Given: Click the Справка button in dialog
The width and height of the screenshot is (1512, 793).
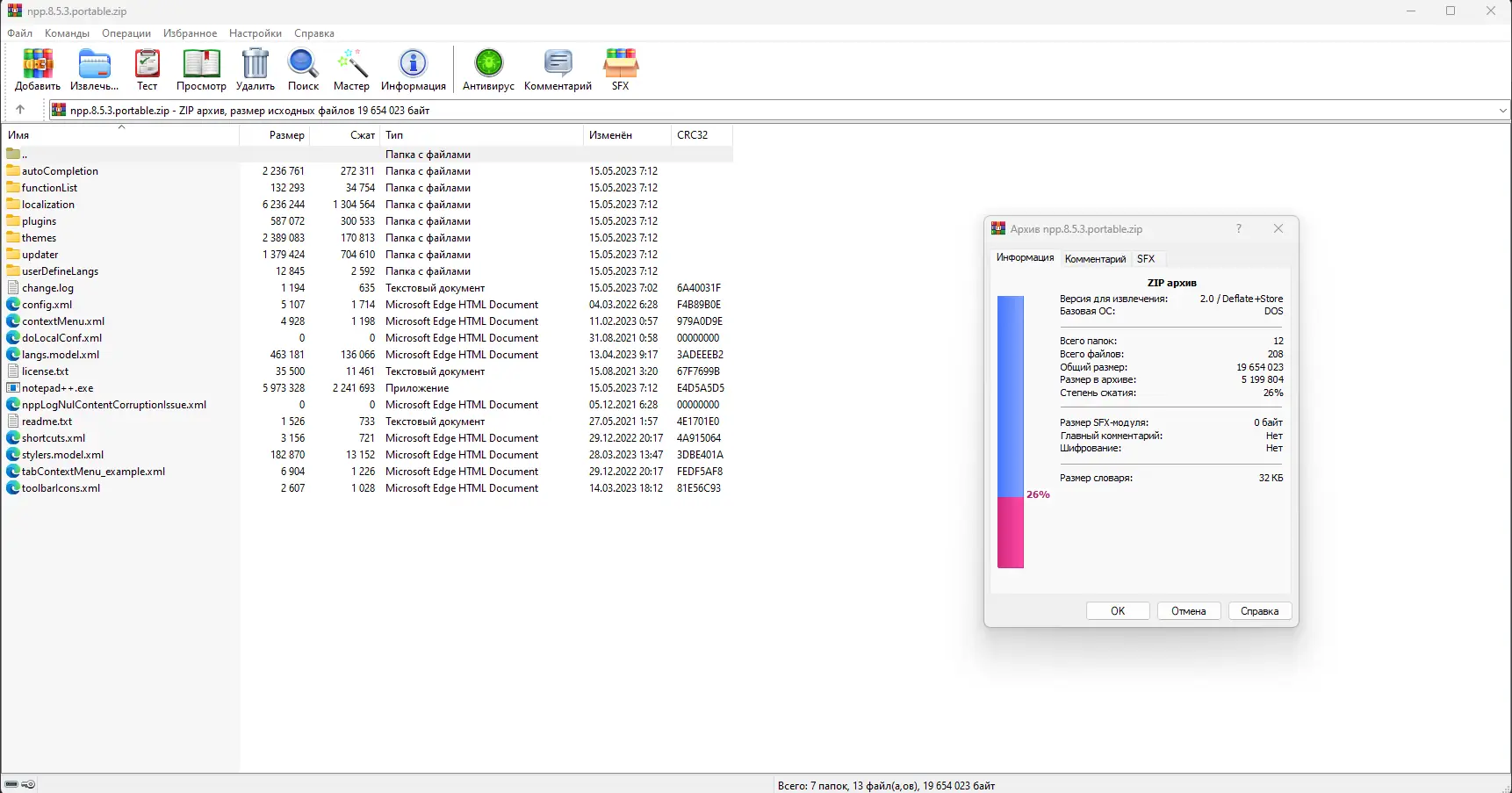Looking at the screenshot, I should (1259, 611).
